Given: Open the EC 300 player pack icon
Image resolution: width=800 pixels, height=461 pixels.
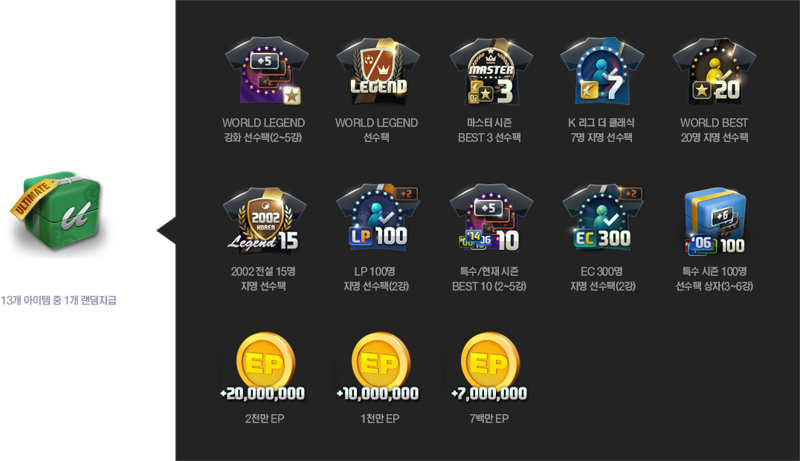Looking at the screenshot, I should (x=602, y=218).
